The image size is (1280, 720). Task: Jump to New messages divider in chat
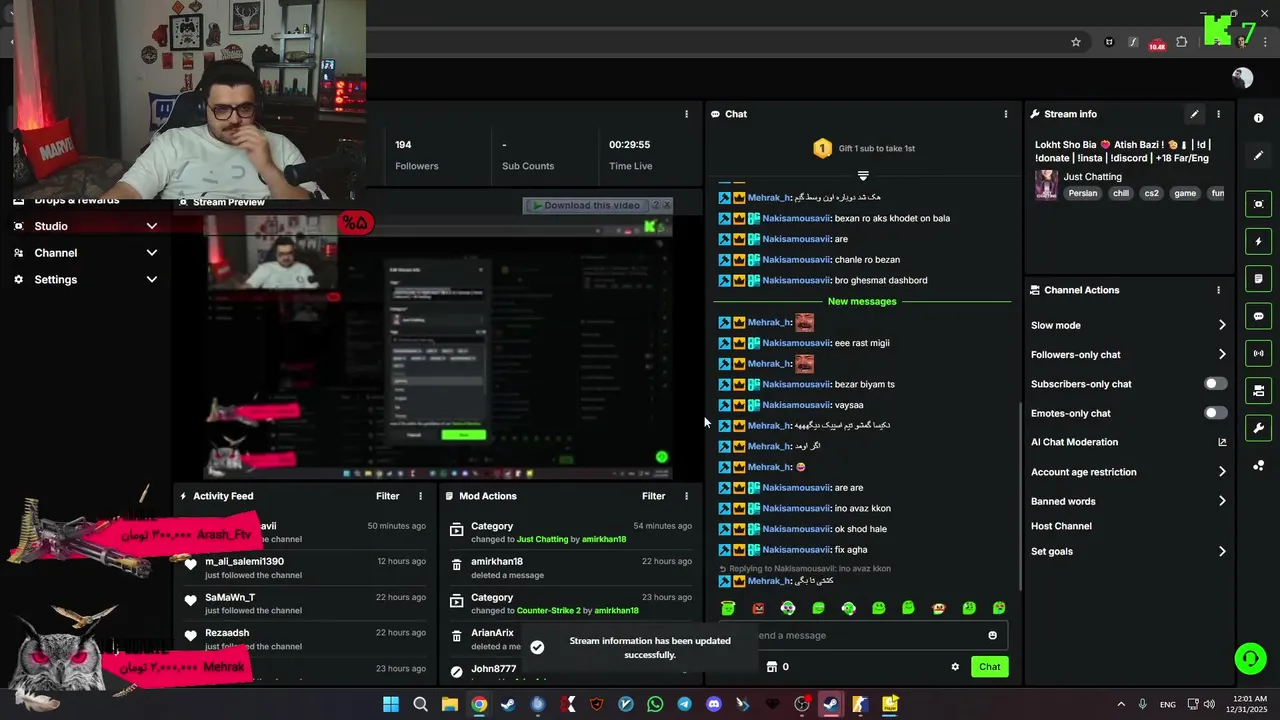(862, 301)
